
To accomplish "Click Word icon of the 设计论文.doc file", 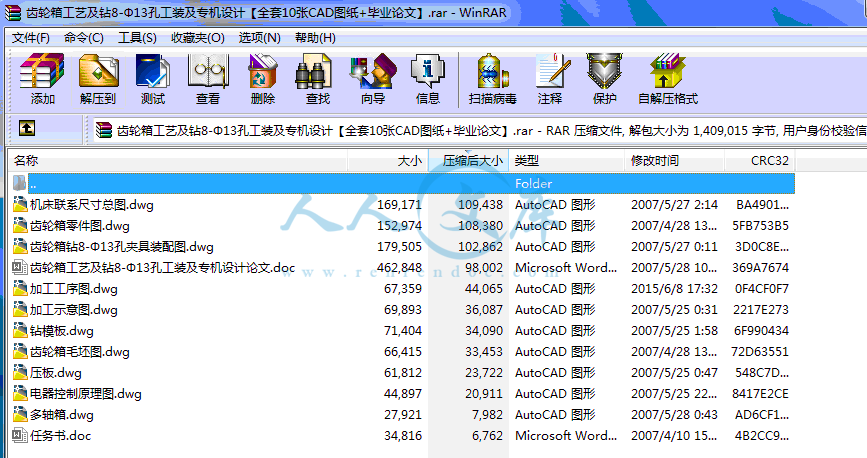I will [x=20, y=268].
